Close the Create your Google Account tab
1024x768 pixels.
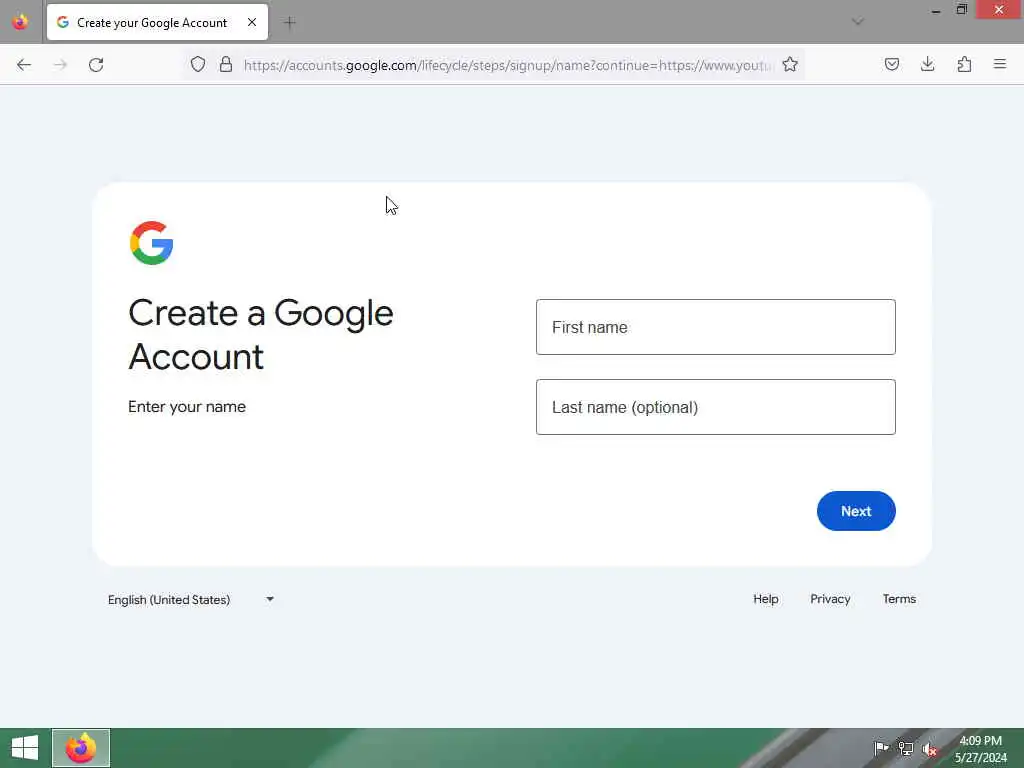tap(252, 22)
